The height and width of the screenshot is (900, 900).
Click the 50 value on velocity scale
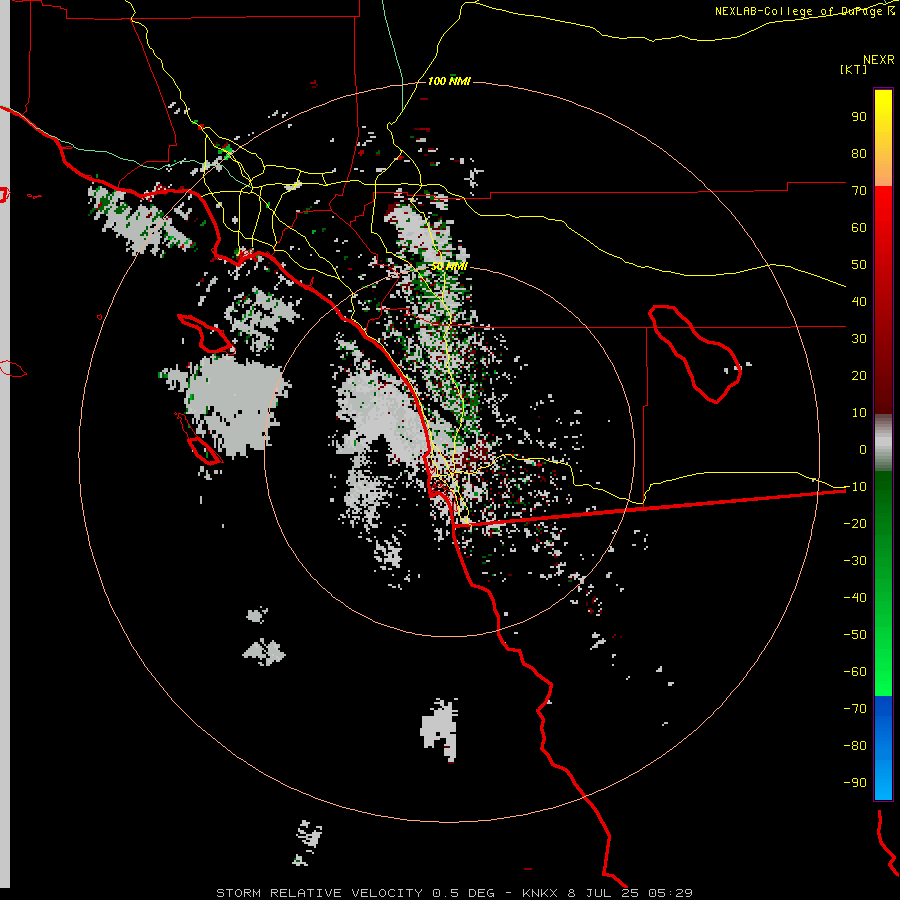click(x=859, y=265)
